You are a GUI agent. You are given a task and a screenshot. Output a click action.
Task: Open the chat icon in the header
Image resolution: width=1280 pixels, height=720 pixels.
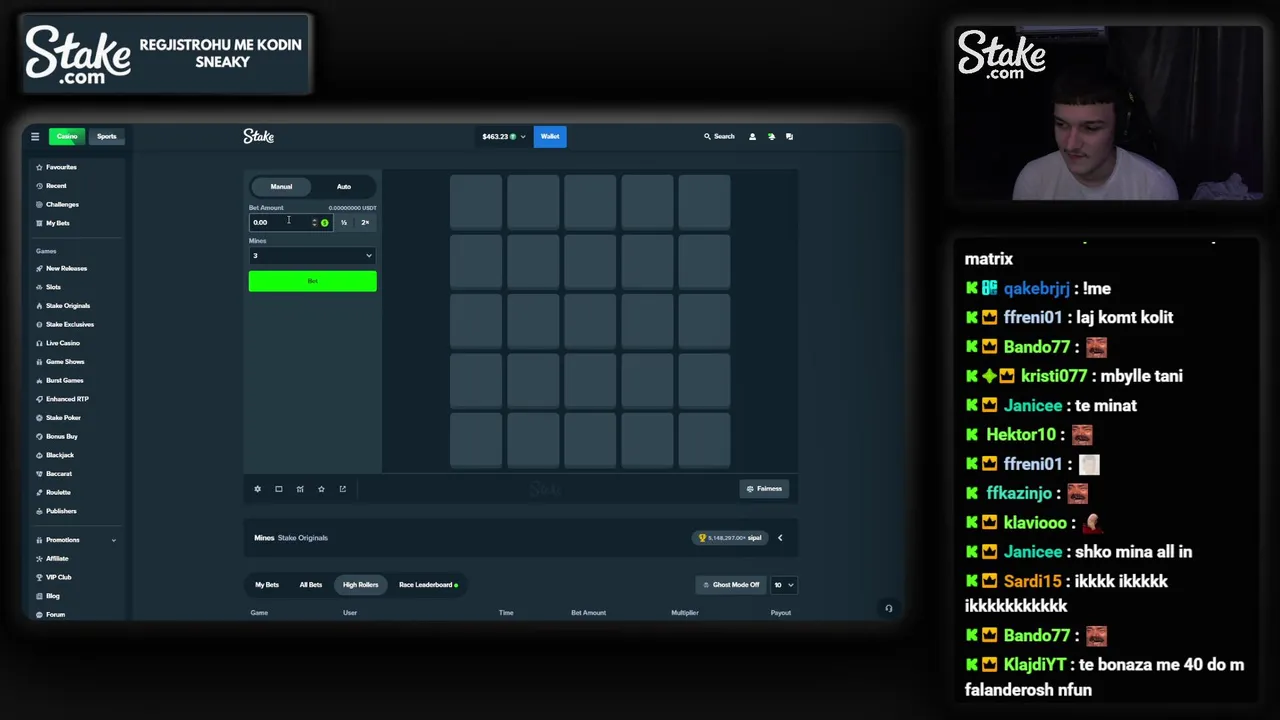(789, 137)
